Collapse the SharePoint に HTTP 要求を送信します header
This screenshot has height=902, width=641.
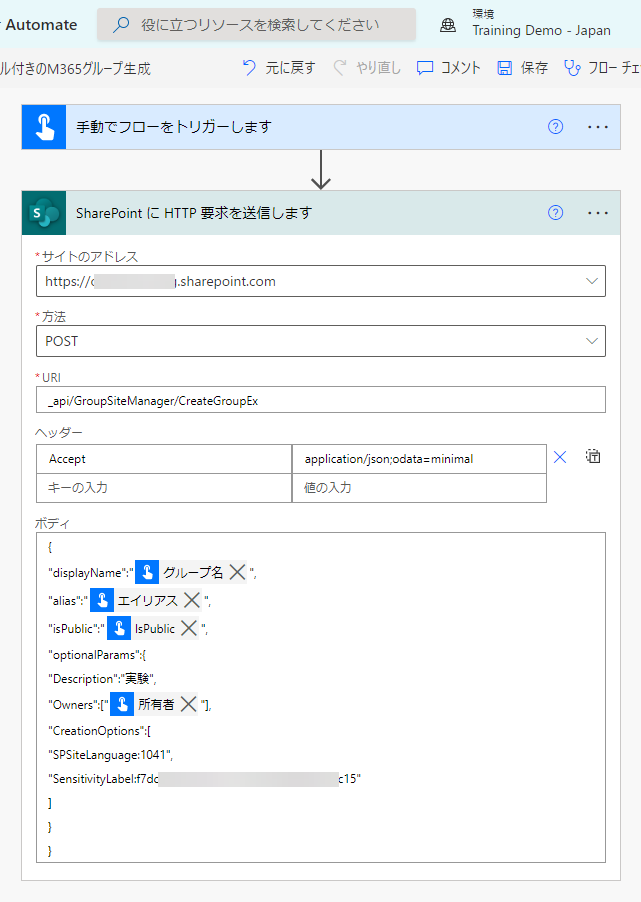321,213
